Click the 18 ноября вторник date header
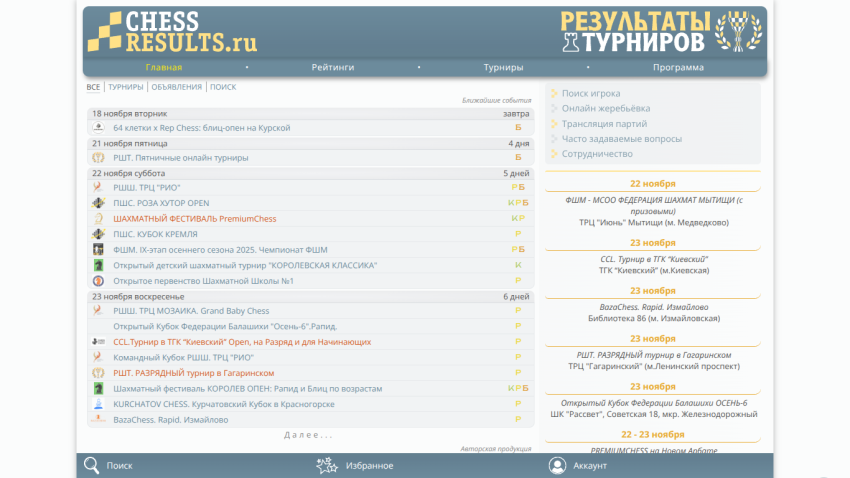Image resolution: width=850 pixels, height=478 pixels. click(130, 114)
